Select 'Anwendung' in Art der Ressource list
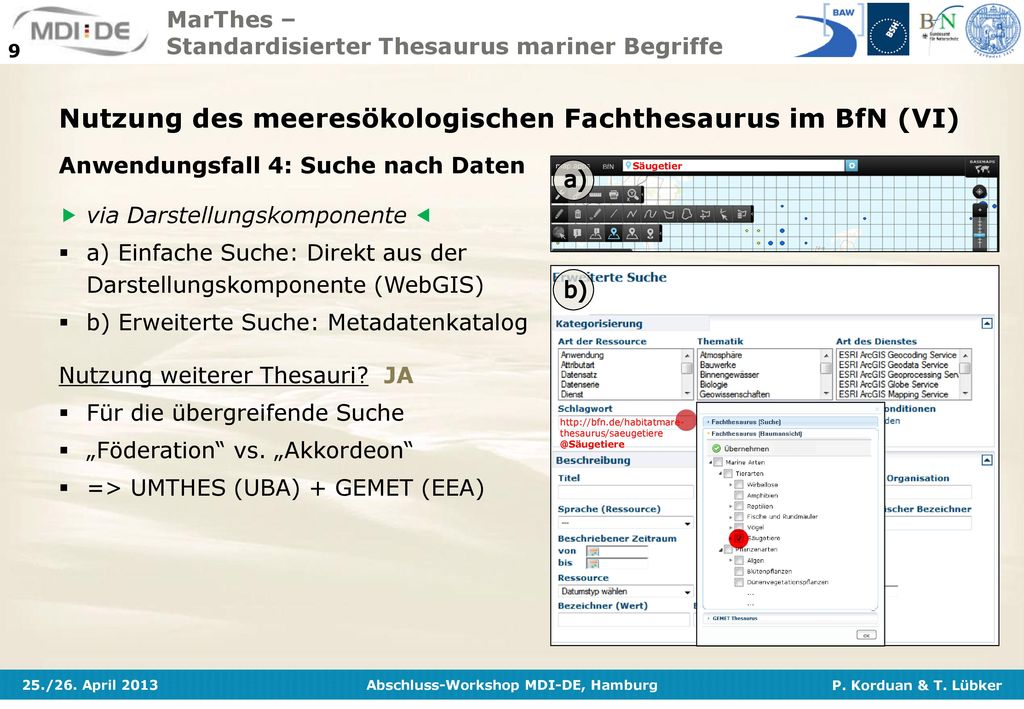This screenshot has height=709, width=1024. [582, 355]
